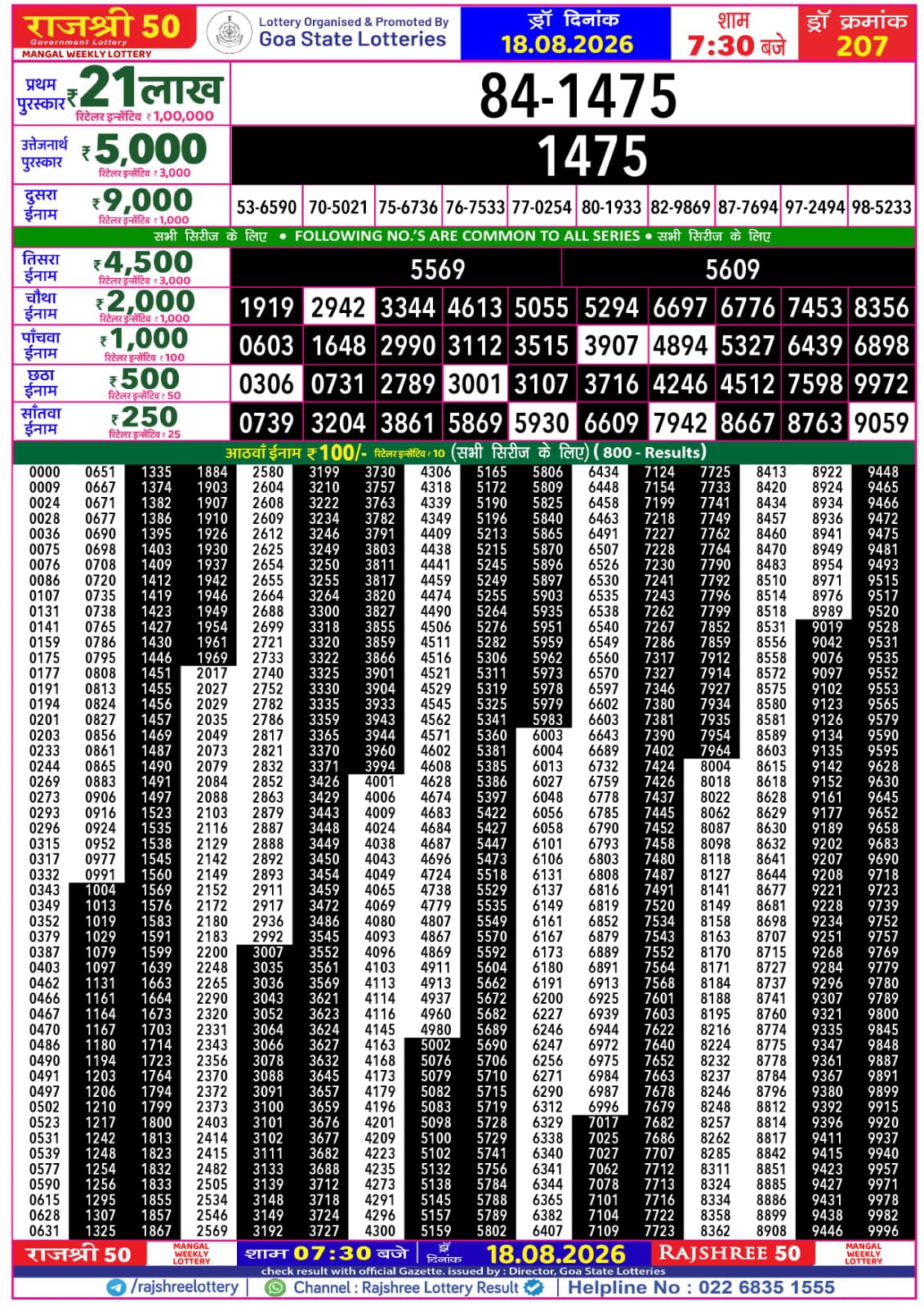Click the draw number 207

861,46
